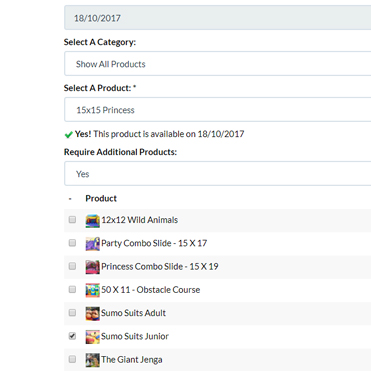Click the Princess Combo Slide - 15 X 19 text

click(160, 267)
